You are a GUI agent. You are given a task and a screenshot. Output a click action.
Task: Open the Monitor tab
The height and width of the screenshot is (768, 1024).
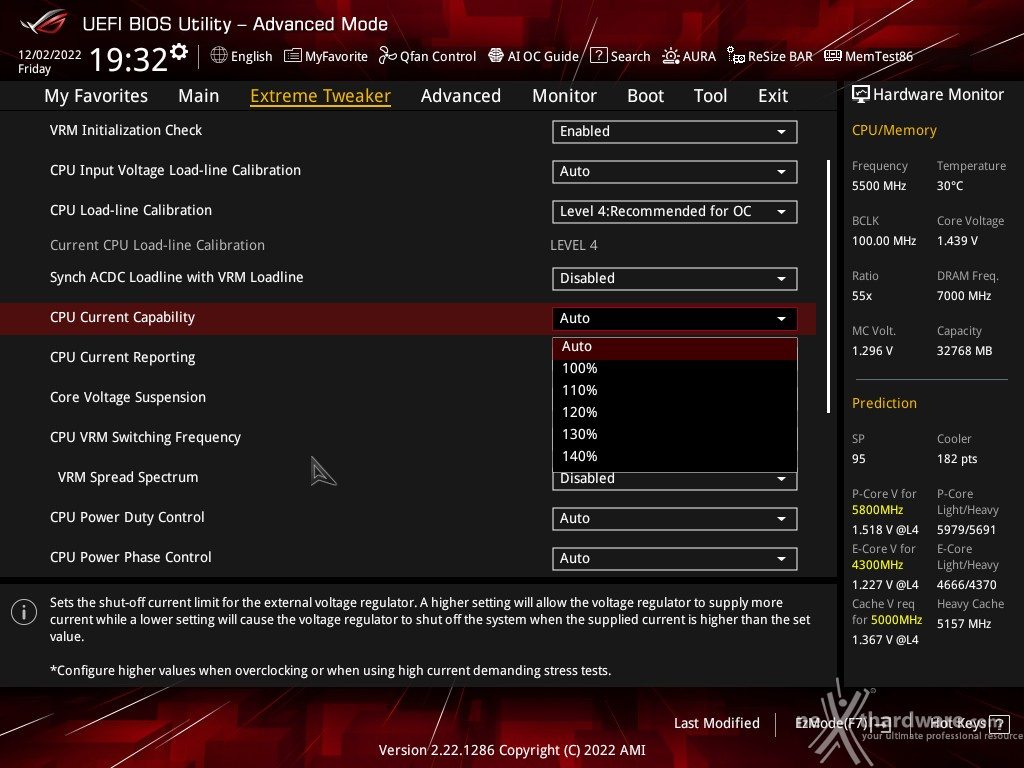point(564,96)
